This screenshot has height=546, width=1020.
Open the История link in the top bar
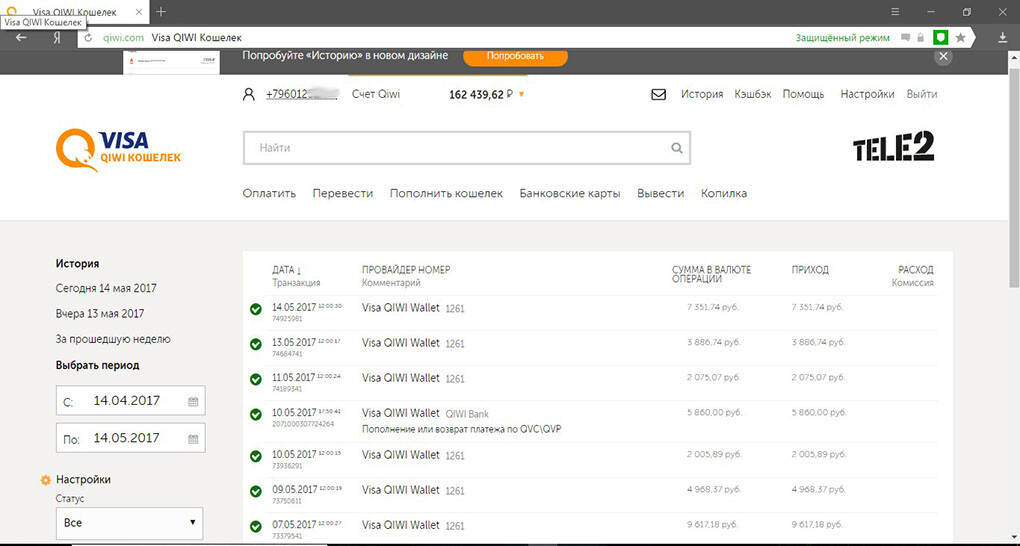click(x=702, y=94)
